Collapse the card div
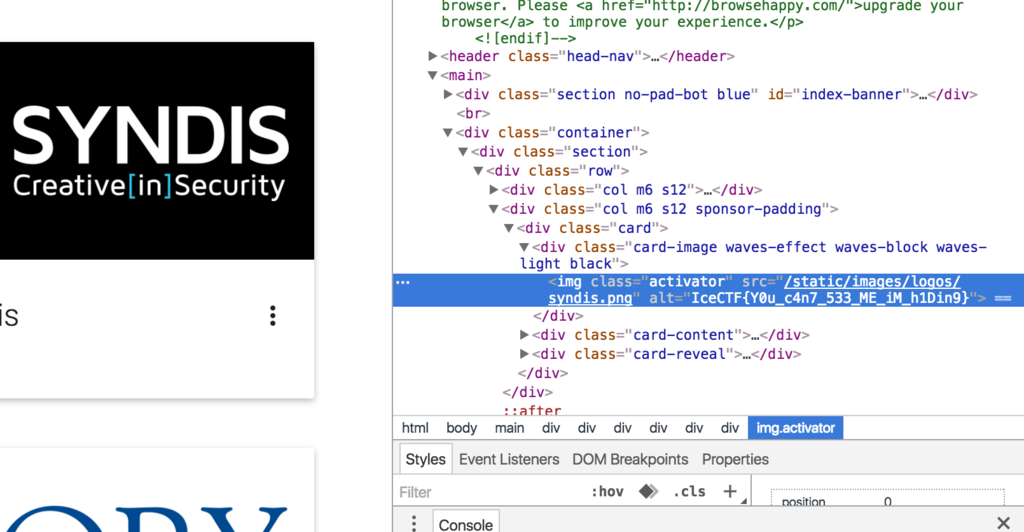 point(509,228)
